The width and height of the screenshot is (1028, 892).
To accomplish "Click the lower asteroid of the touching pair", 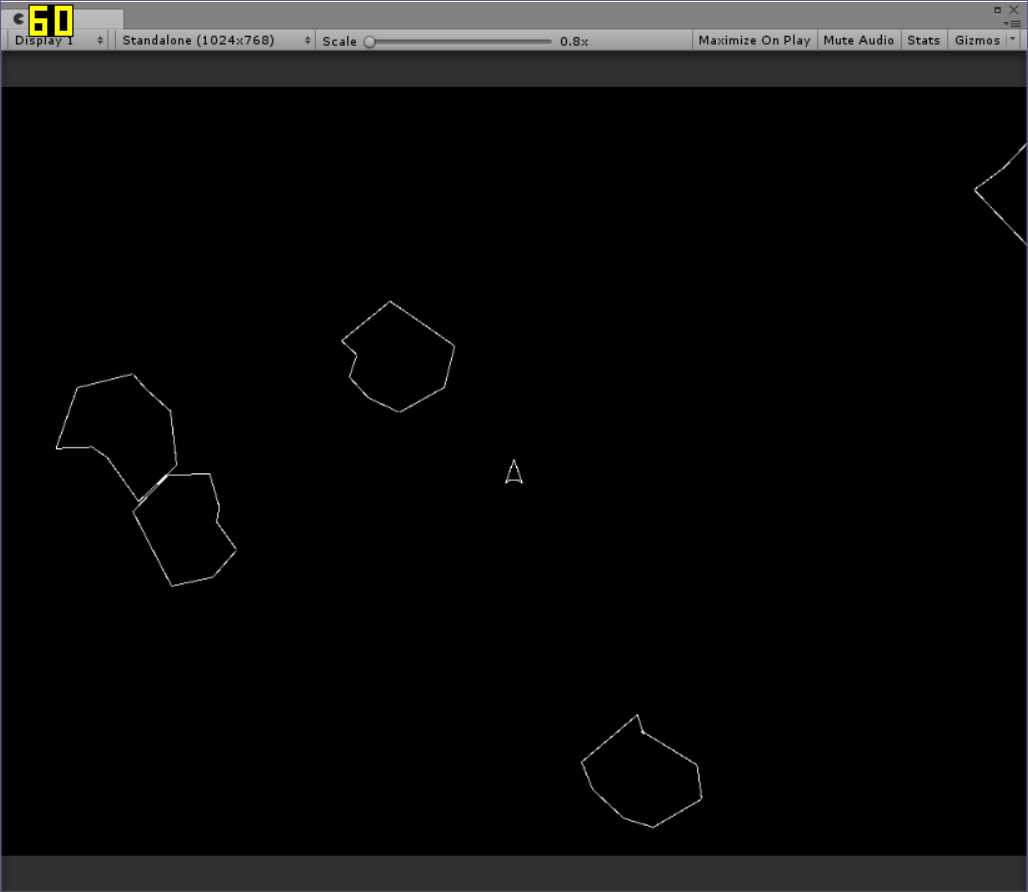I will 182,528.
